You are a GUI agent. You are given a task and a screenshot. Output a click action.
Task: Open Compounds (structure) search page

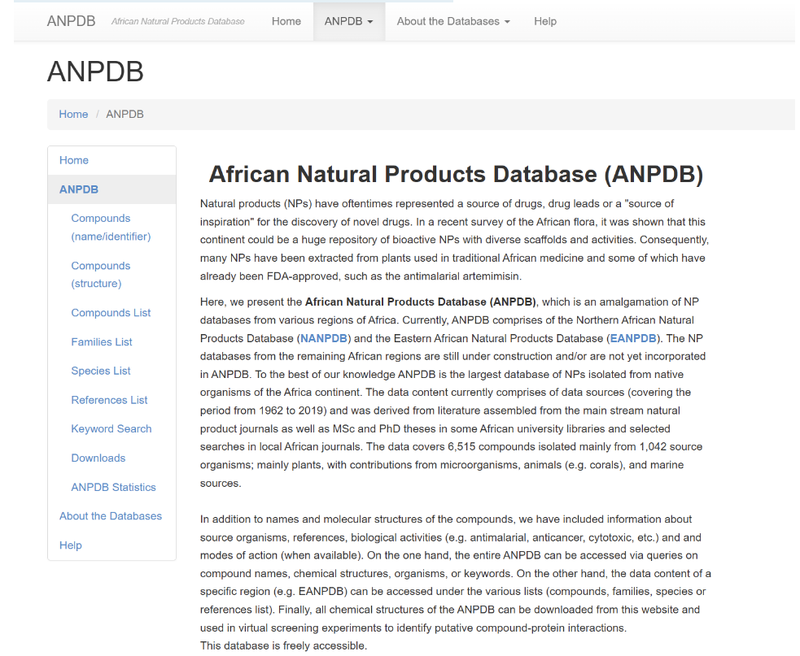click(x=100, y=275)
